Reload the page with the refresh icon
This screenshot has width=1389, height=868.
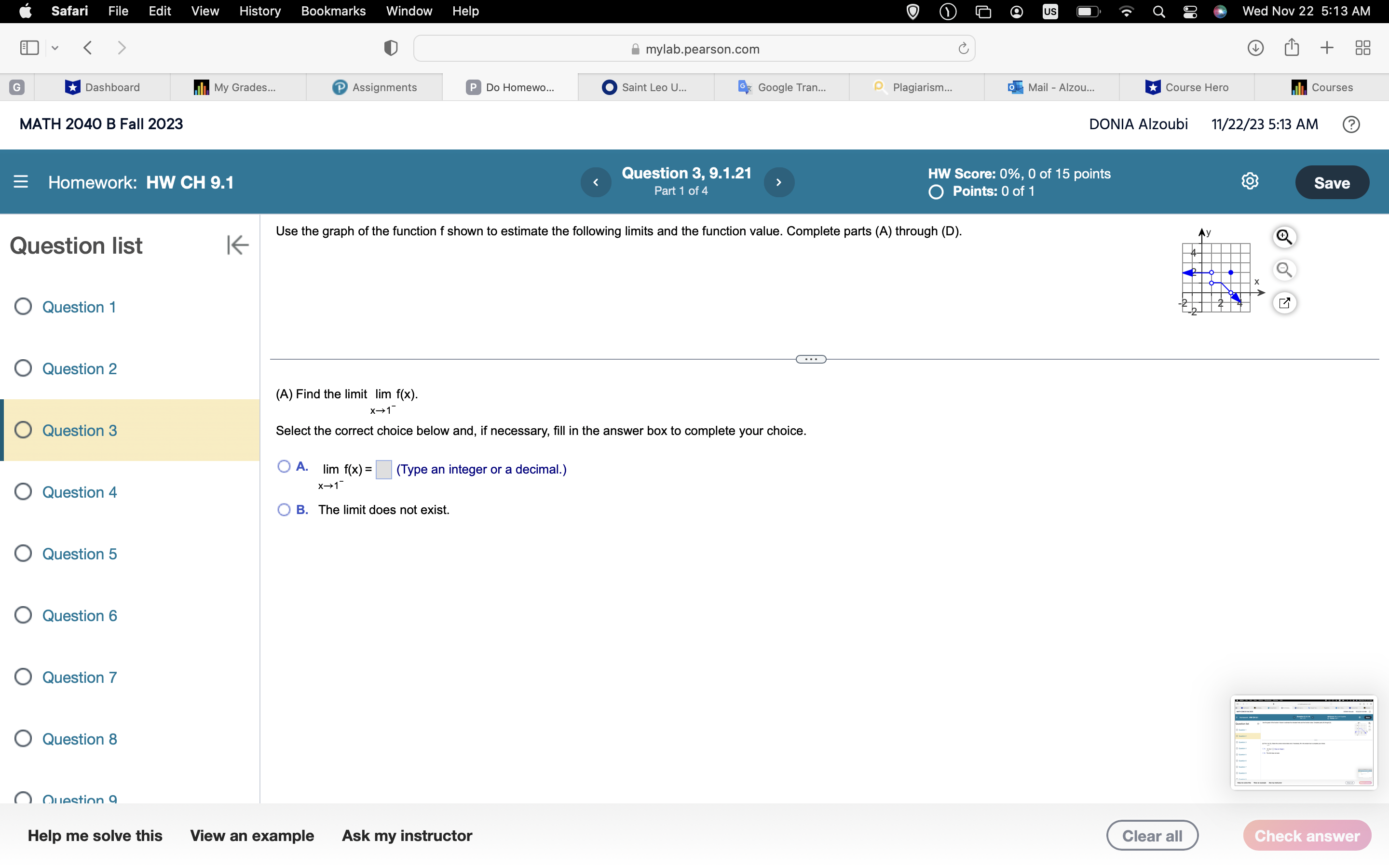click(x=963, y=49)
